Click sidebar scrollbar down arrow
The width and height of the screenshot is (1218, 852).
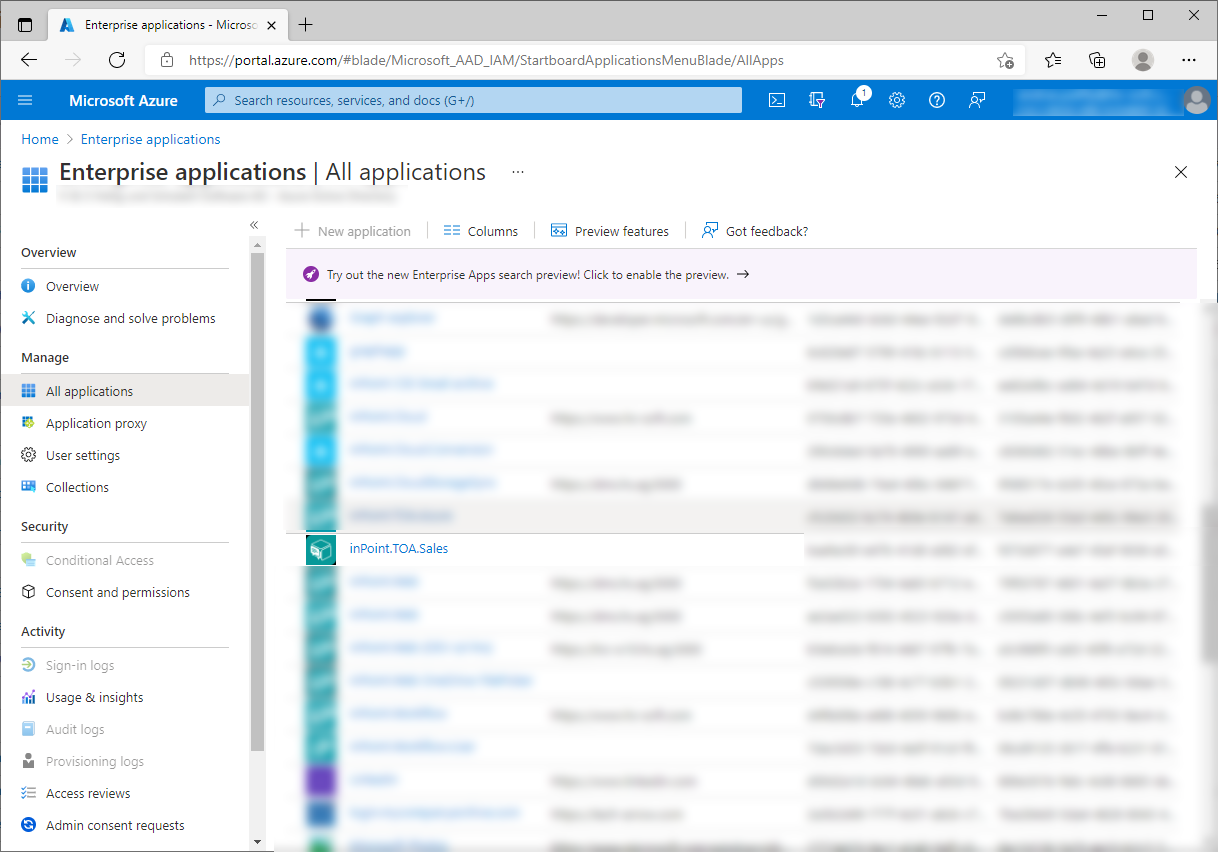(257, 843)
